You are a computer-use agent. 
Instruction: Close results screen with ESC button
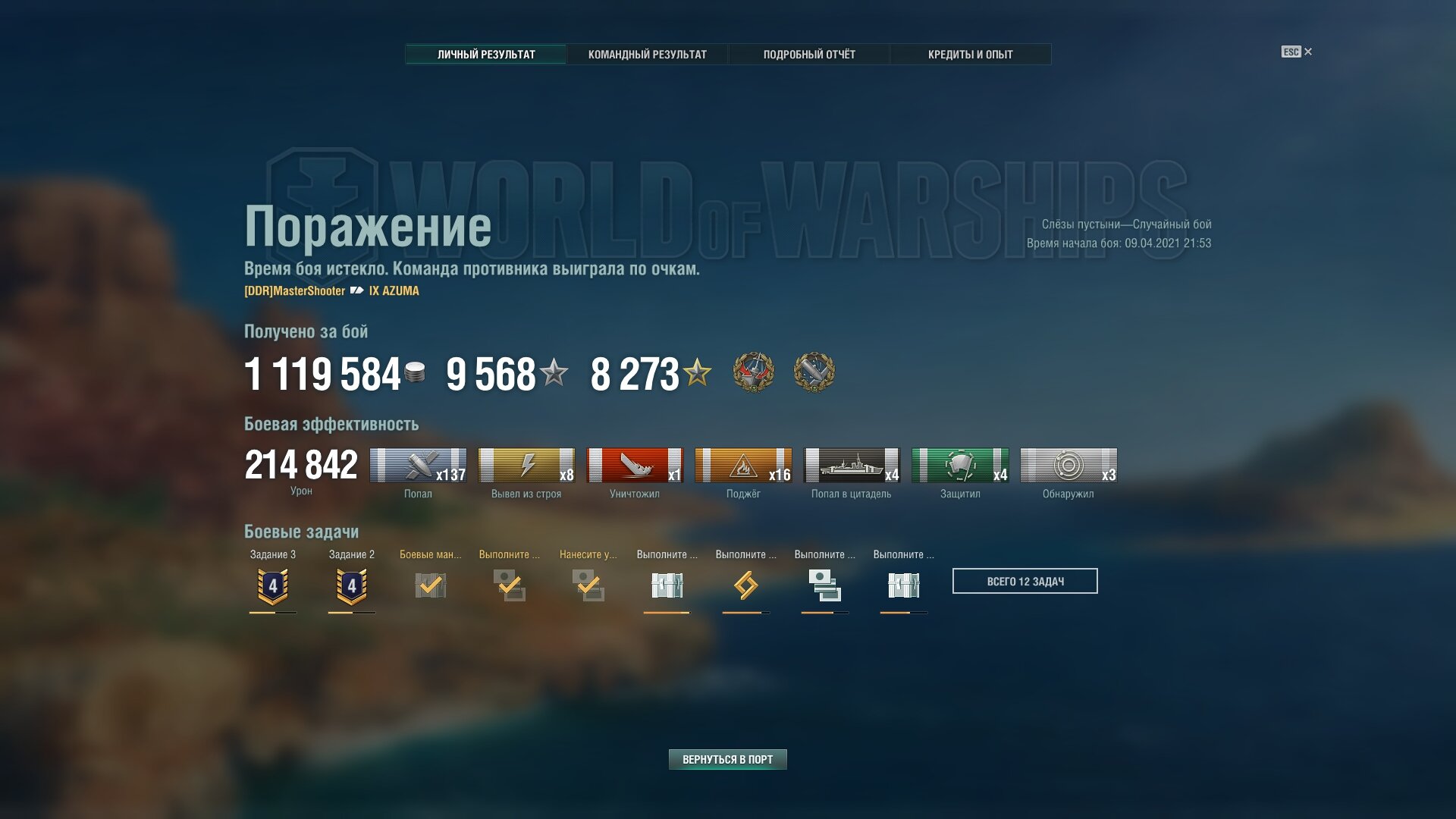pos(1297,52)
